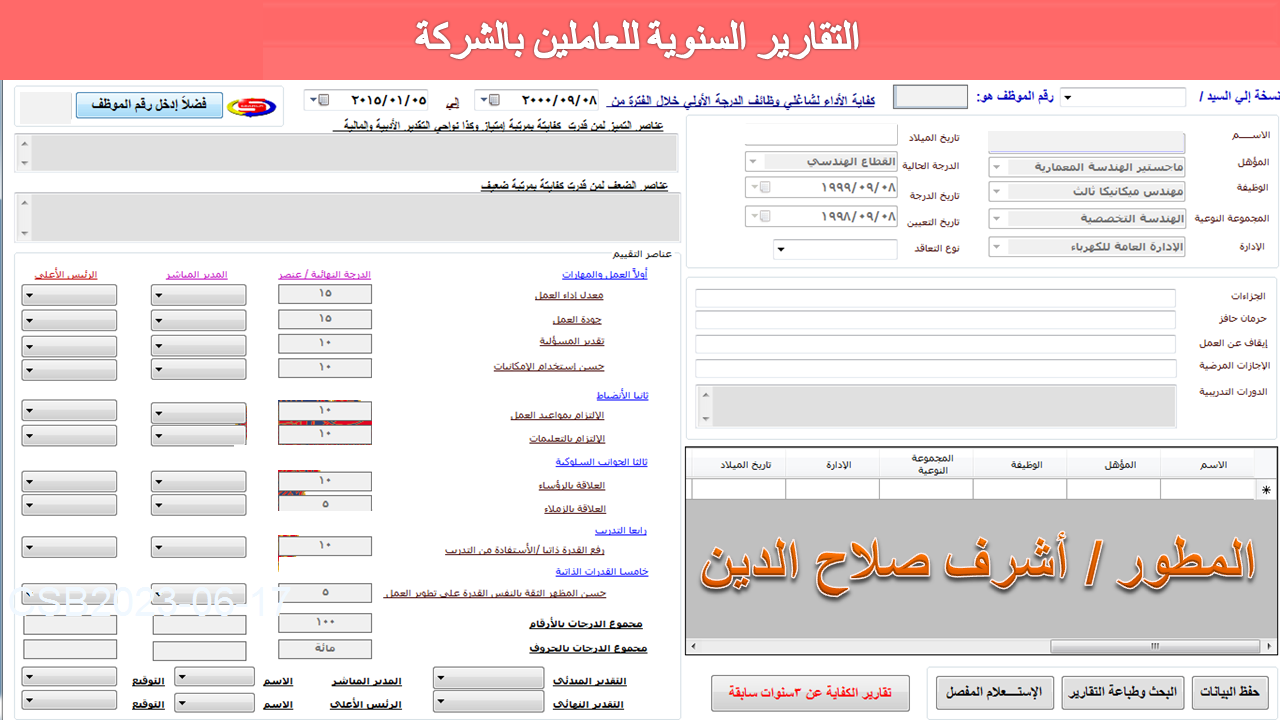Open the نسخة إلى السيد dropdown
The width and height of the screenshot is (1280, 720).
pyautogui.click(x=1067, y=98)
